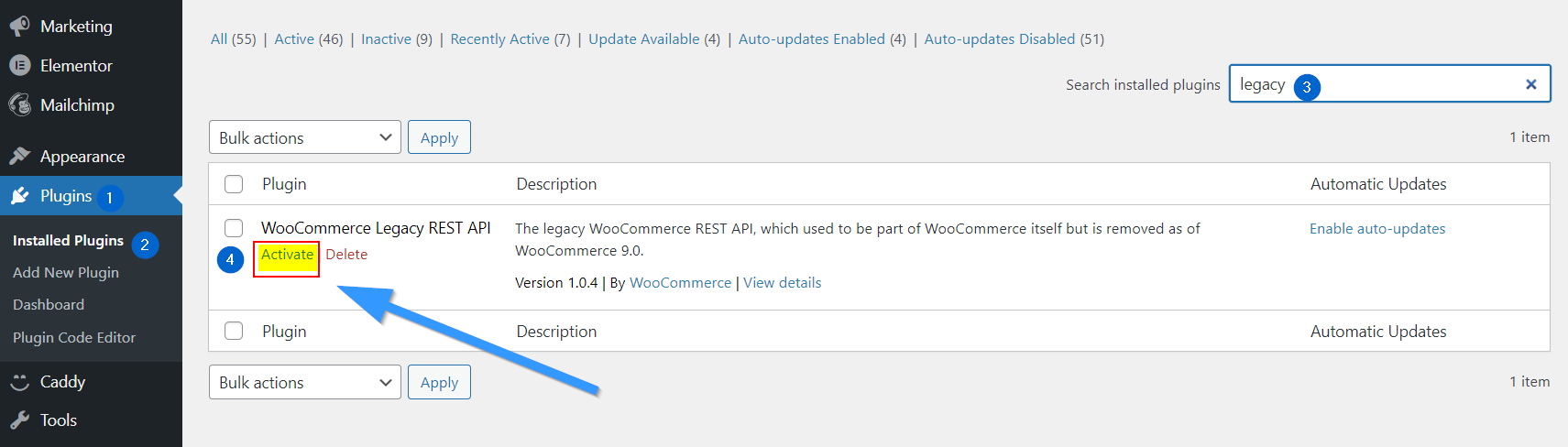Click Enable auto-updates link

coord(1377,229)
